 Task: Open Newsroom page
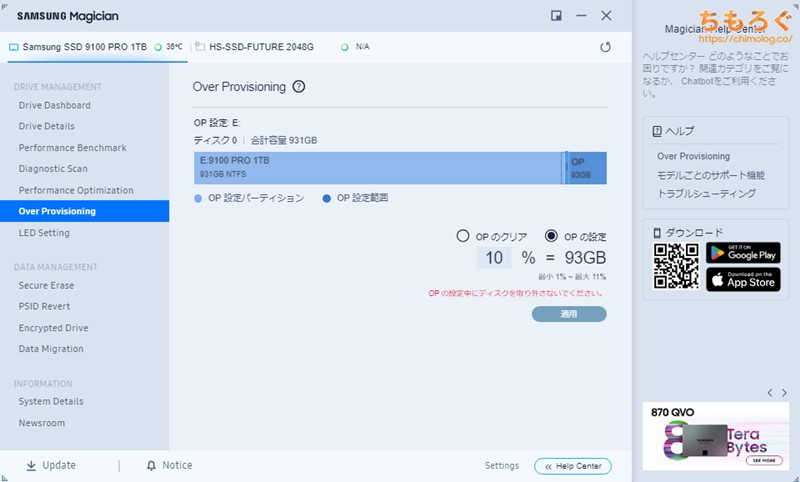click(x=42, y=423)
